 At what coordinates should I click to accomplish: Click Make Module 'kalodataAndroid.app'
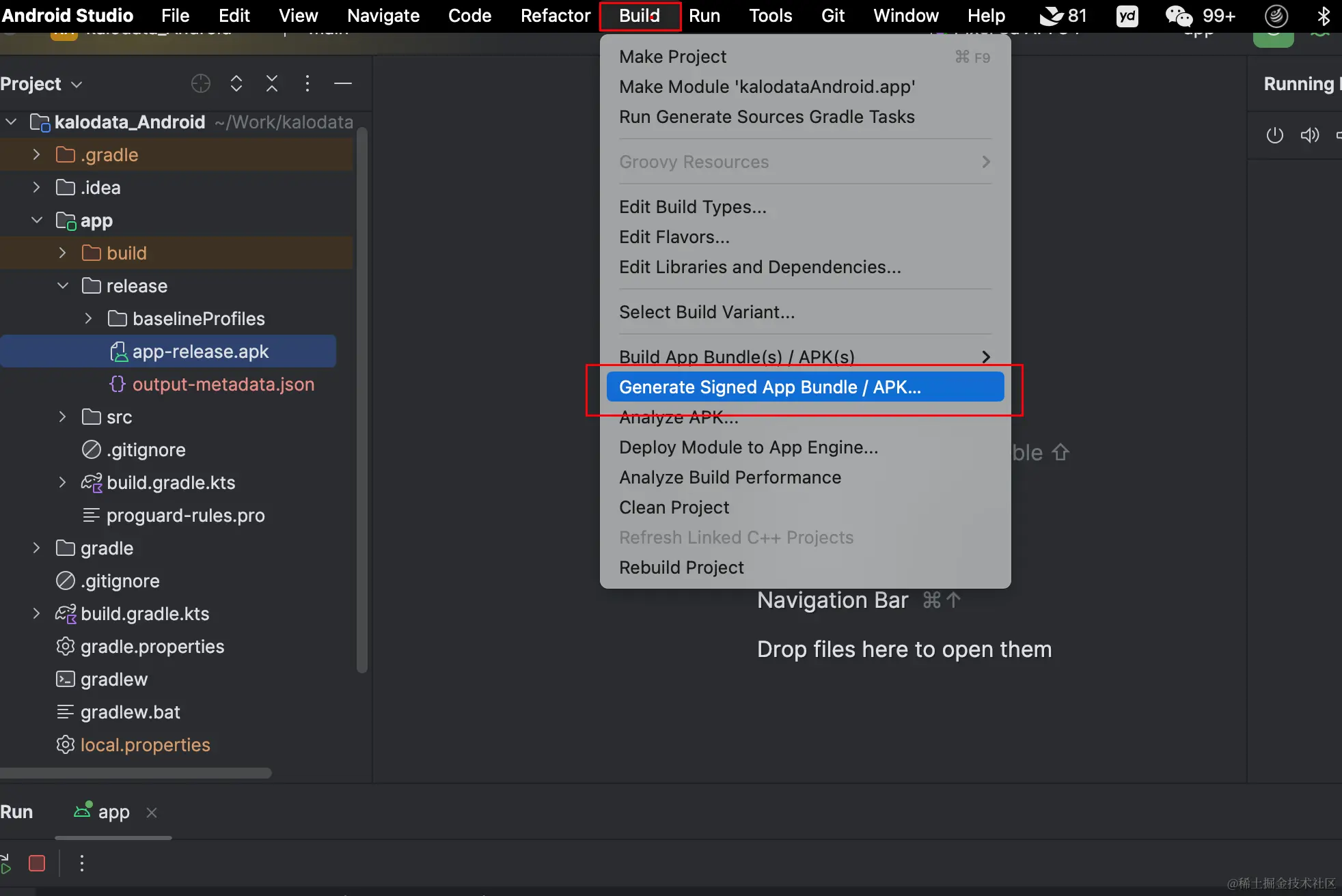point(805,87)
